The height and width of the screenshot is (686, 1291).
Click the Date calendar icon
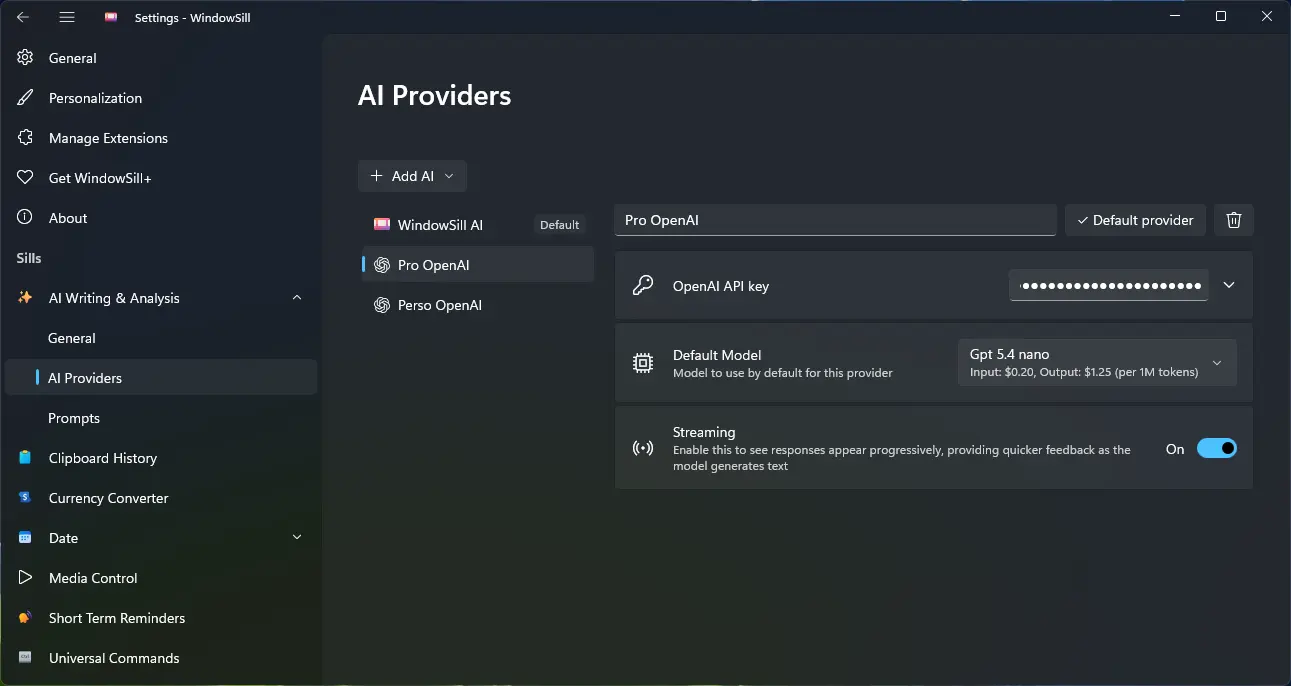[25, 538]
